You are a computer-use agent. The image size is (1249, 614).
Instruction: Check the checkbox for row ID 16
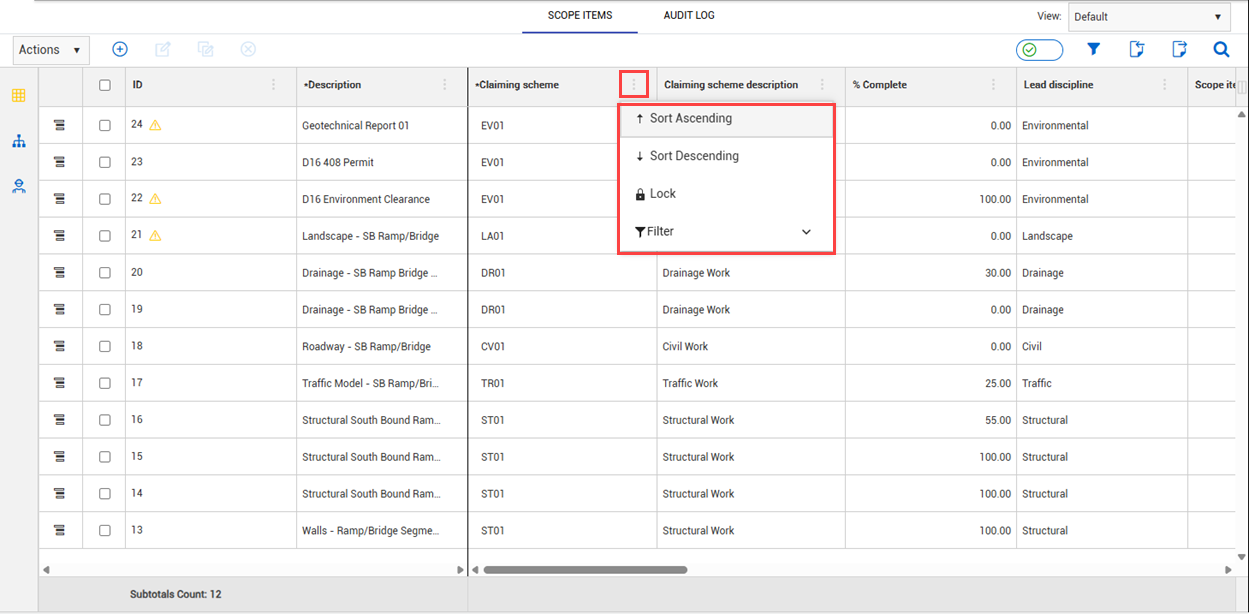pyautogui.click(x=105, y=420)
